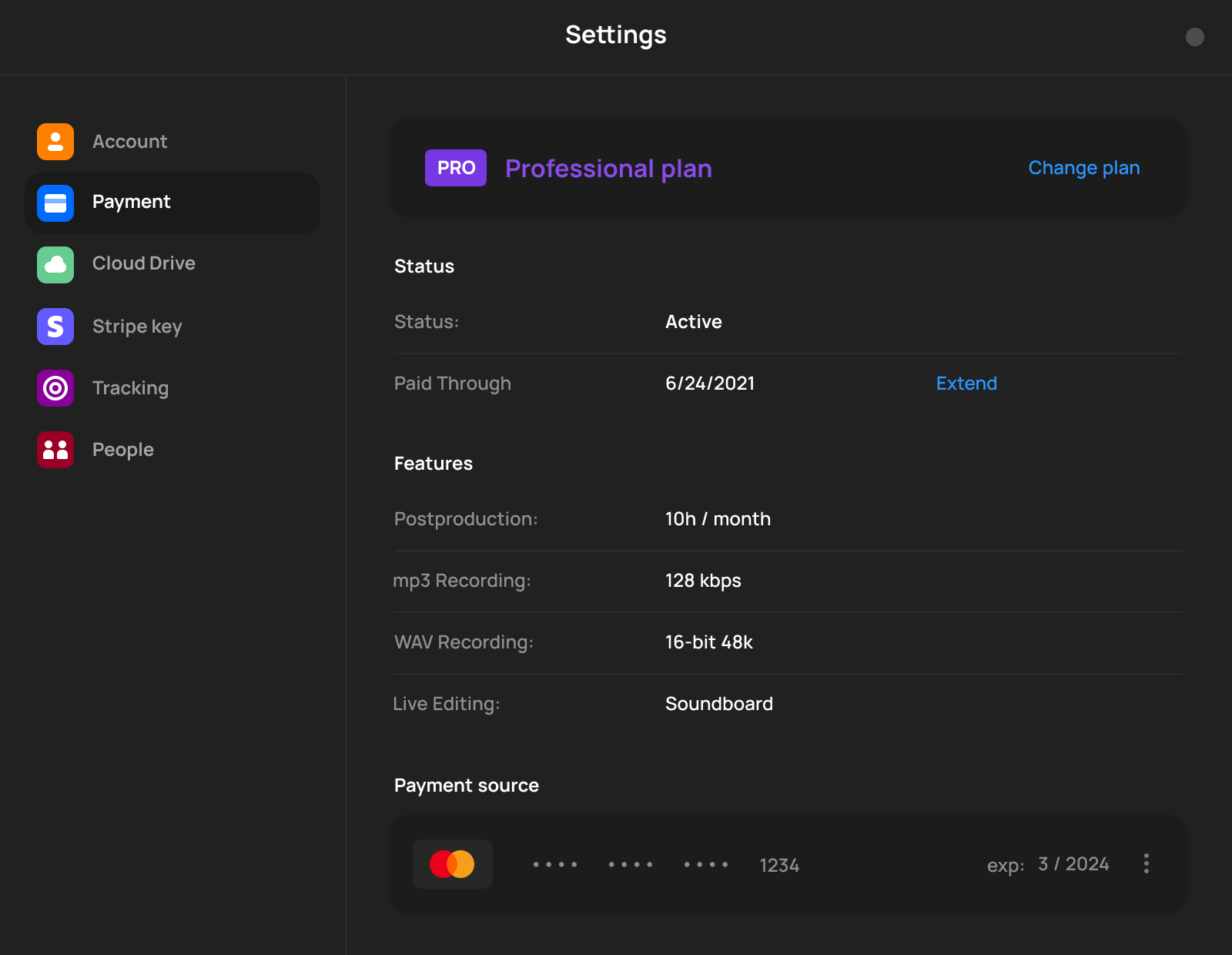
Task: Click the gray circle in the header
Action: click(x=1194, y=37)
